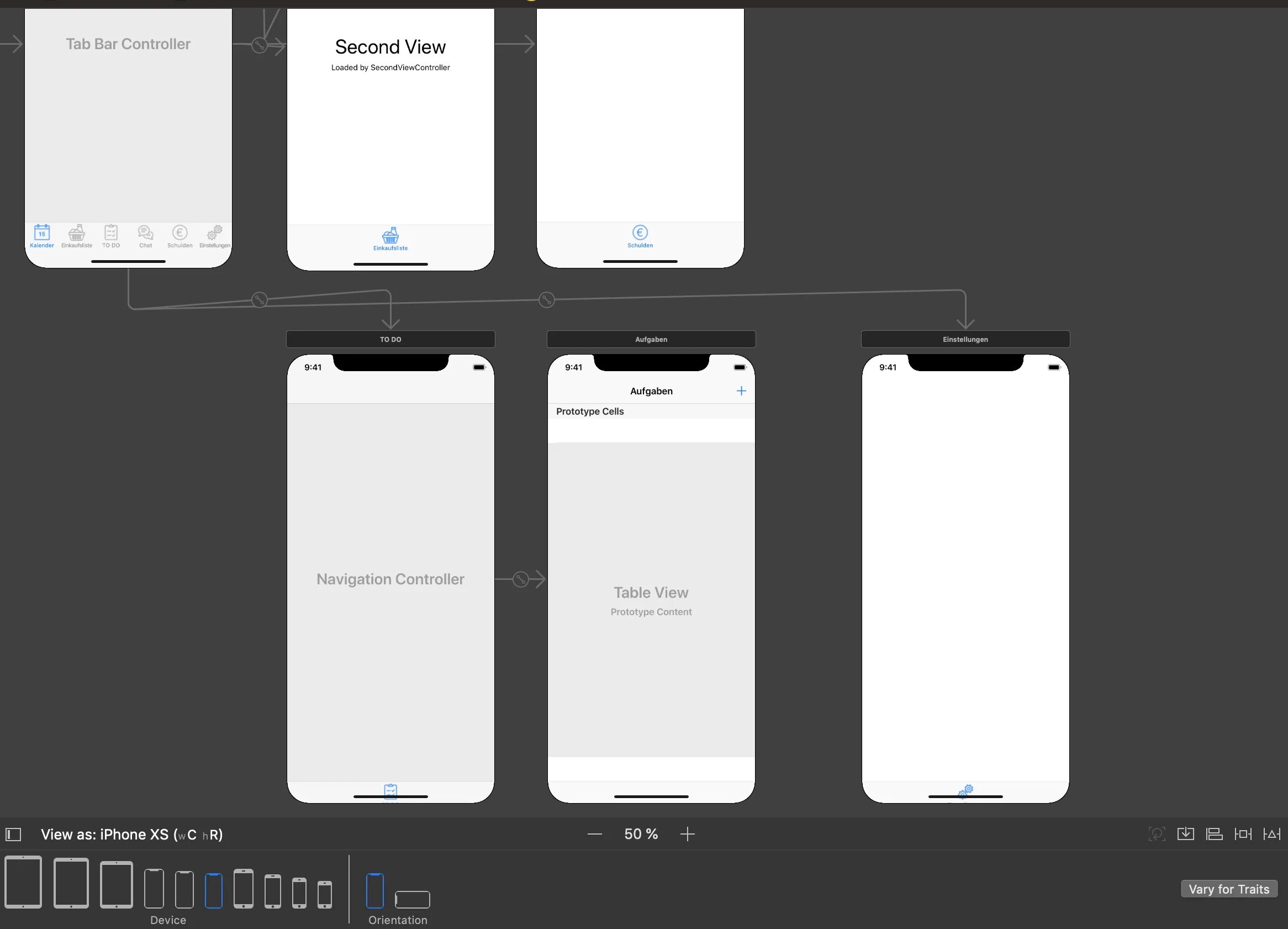The width and height of the screenshot is (1288, 929).
Task: Click the Kalender tab bar icon
Action: click(40, 236)
